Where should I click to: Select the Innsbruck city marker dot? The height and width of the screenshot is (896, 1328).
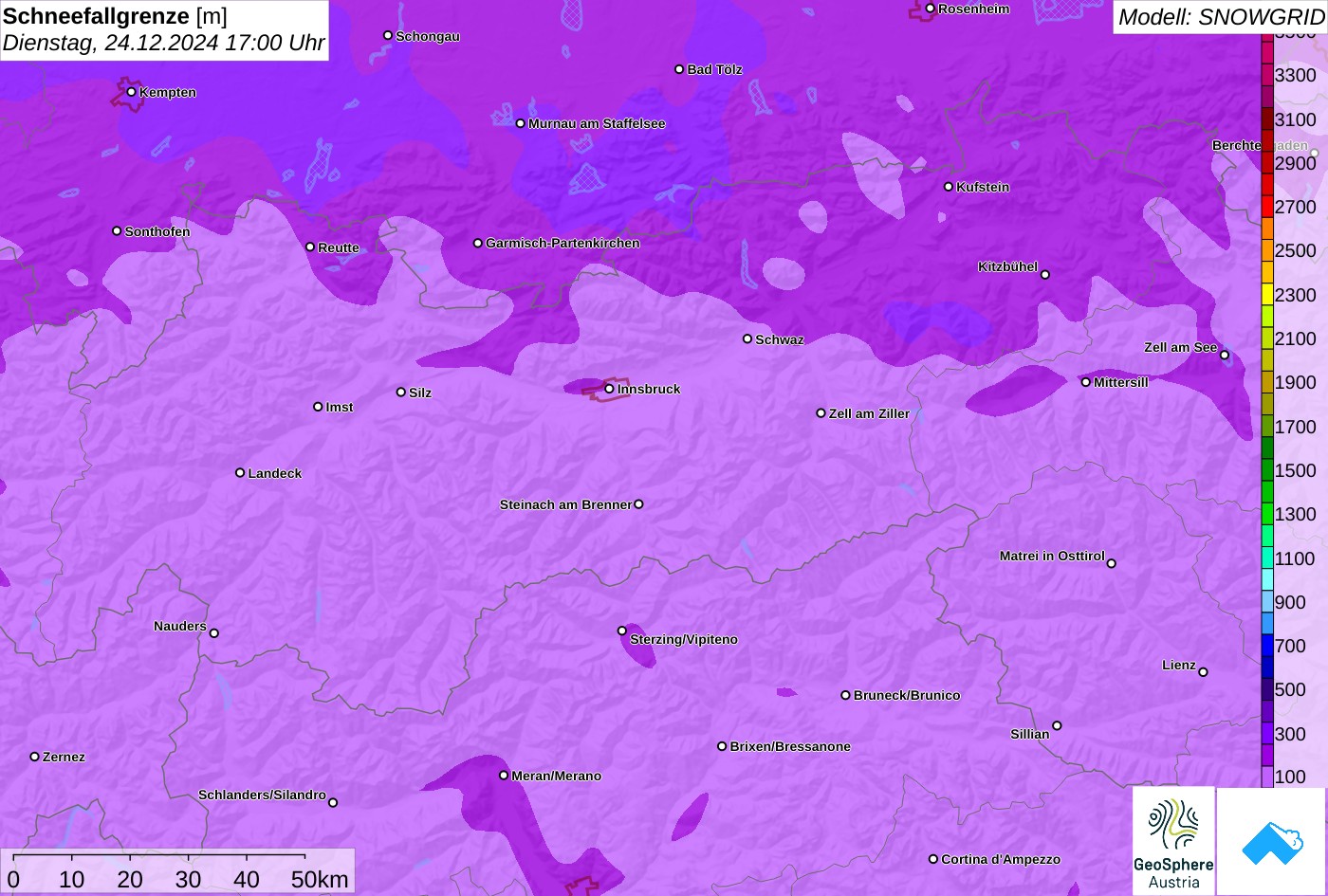(x=609, y=389)
